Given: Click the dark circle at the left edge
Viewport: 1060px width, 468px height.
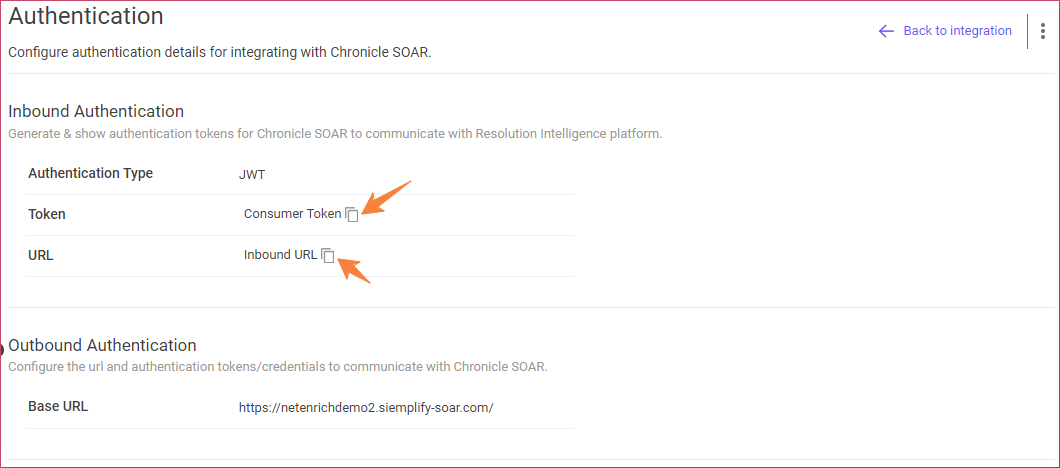Looking at the screenshot, I should click(x=1, y=350).
